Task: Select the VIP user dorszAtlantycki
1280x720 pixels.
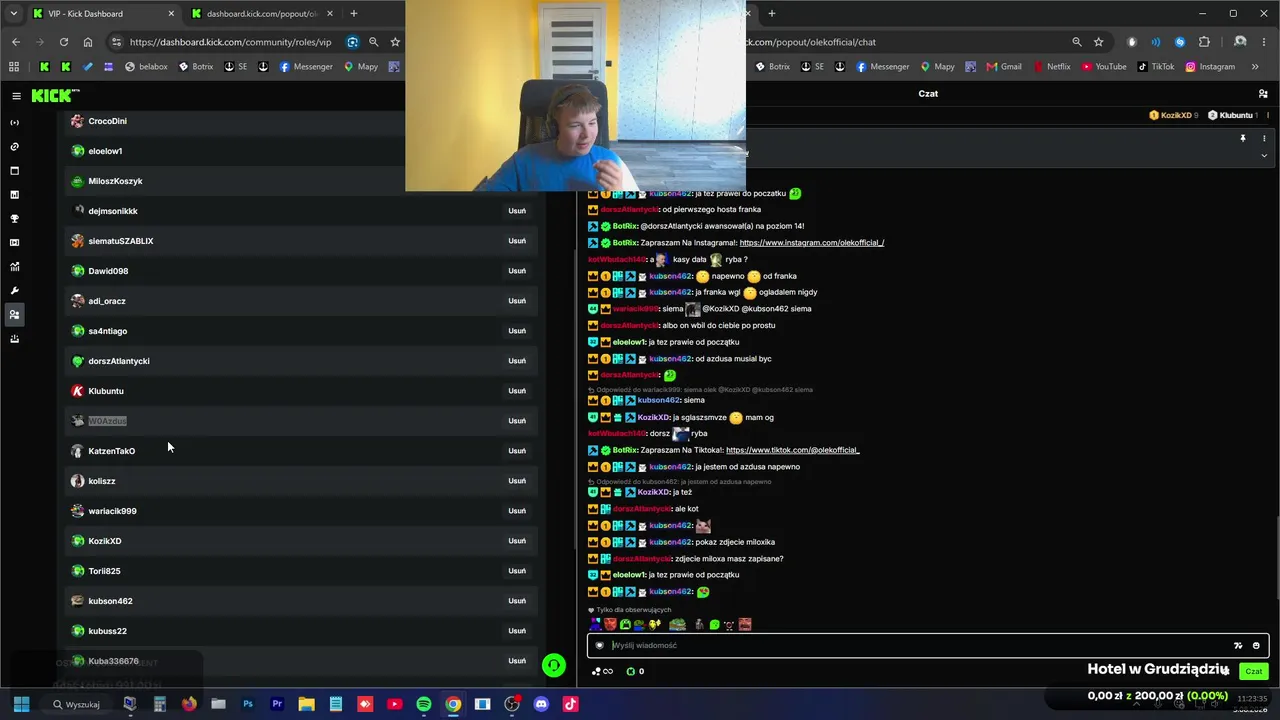Action: tap(119, 361)
